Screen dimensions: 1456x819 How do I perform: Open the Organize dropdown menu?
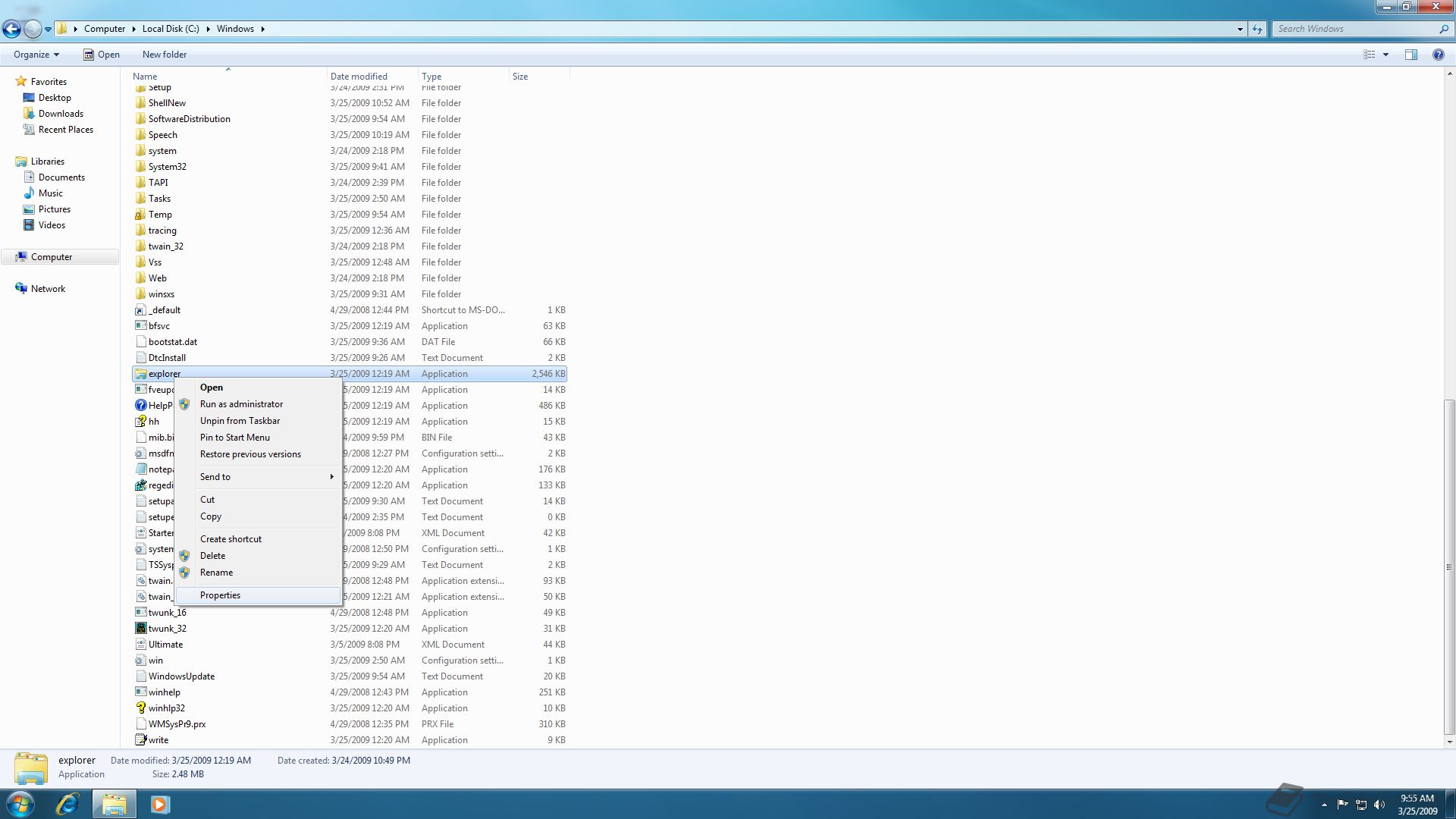[x=36, y=55]
